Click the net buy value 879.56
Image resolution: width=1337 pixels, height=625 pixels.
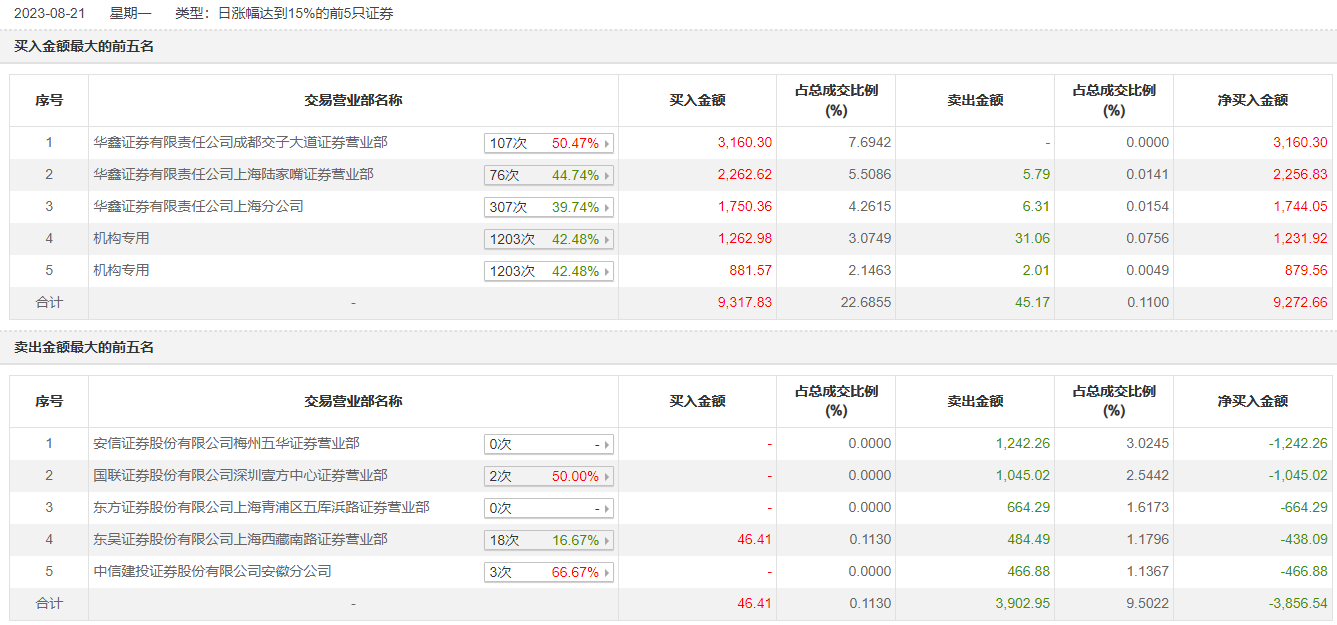[x=1307, y=271]
